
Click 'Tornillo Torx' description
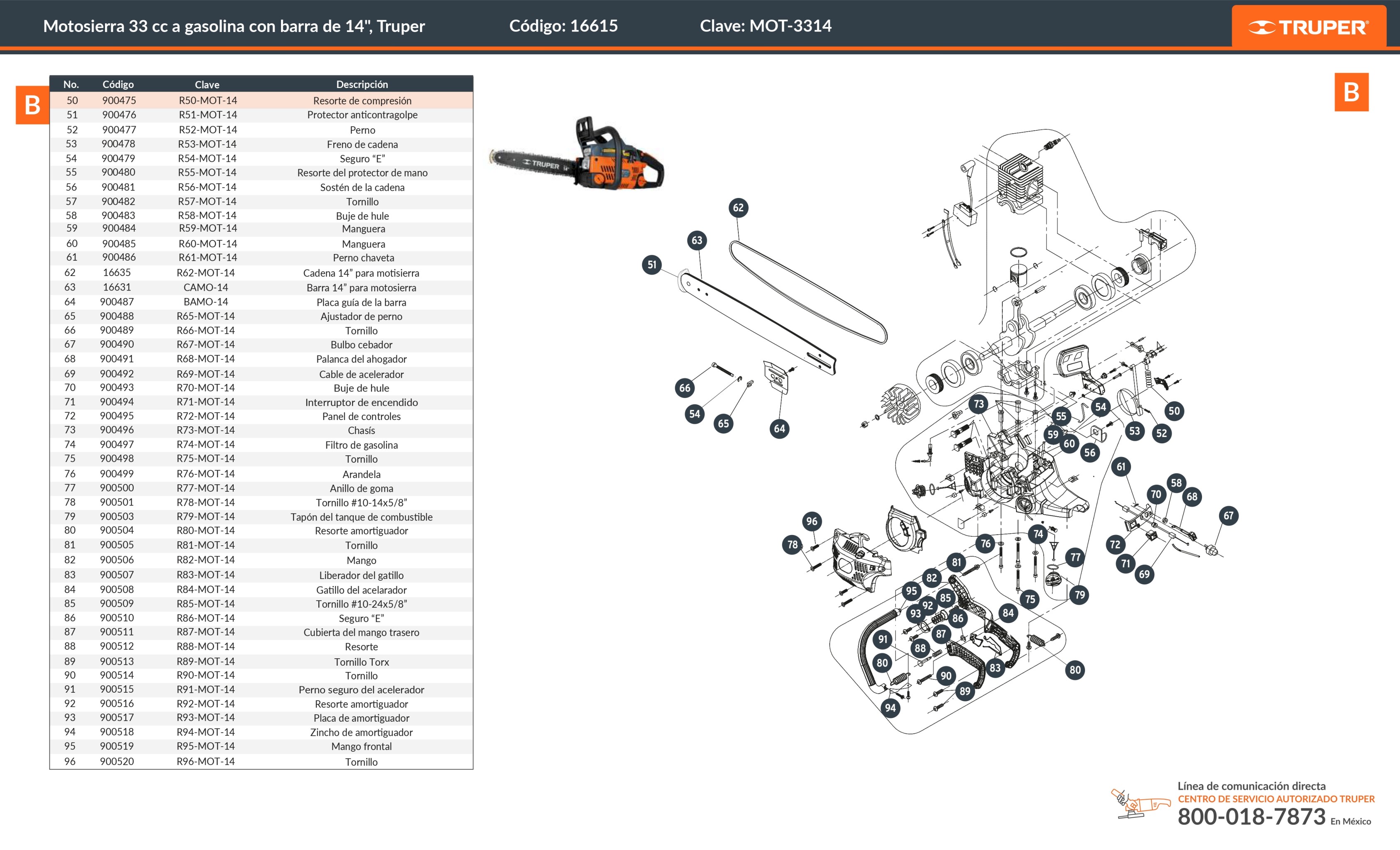click(362, 662)
